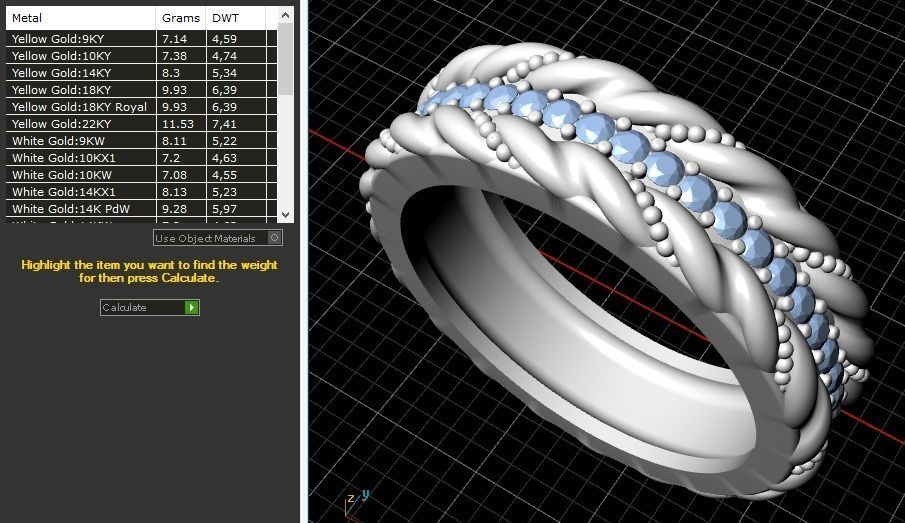The image size is (905, 523).
Task: Click the metal list scroll up arrow
Action: point(285,16)
